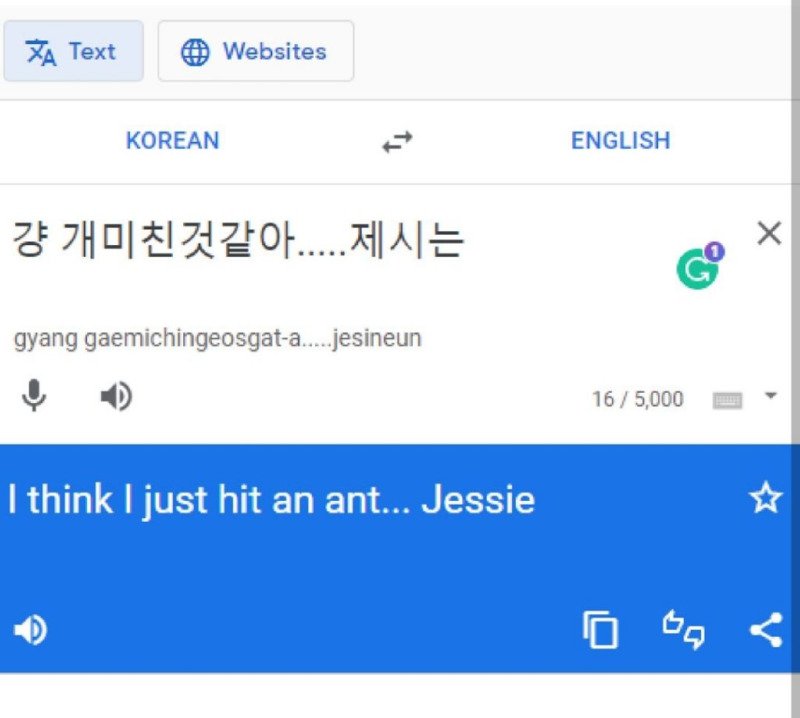This screenshot has height=718, width=800.
Task: Switch to the Websites translation tab
Action: click(x=256, y=51)
